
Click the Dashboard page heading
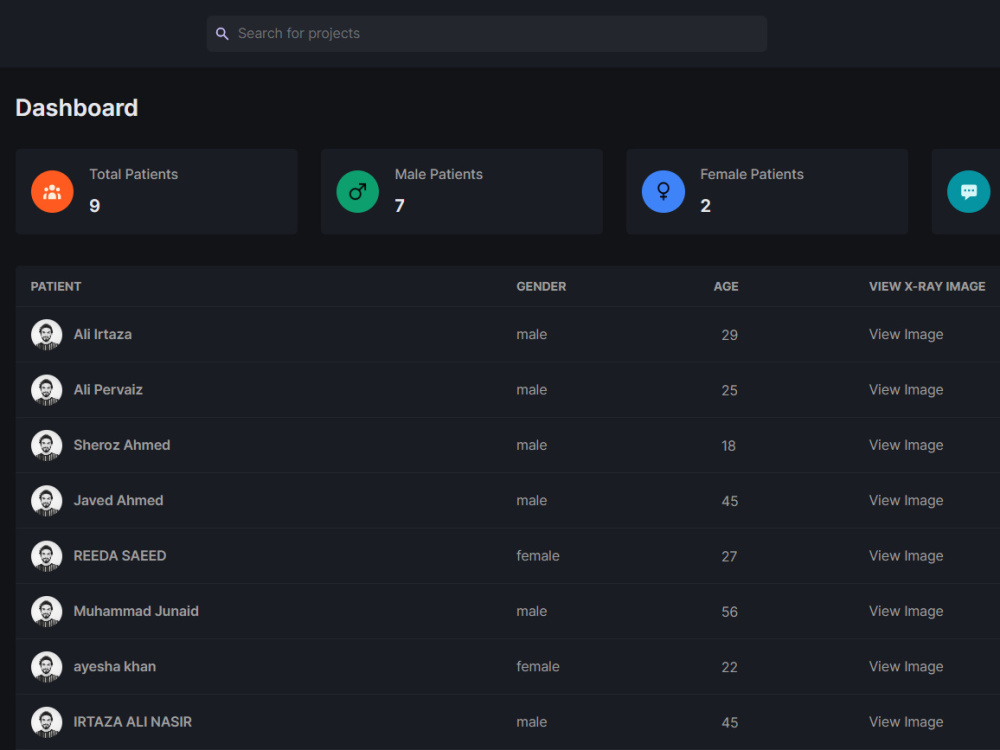click(x=77, y=108)
